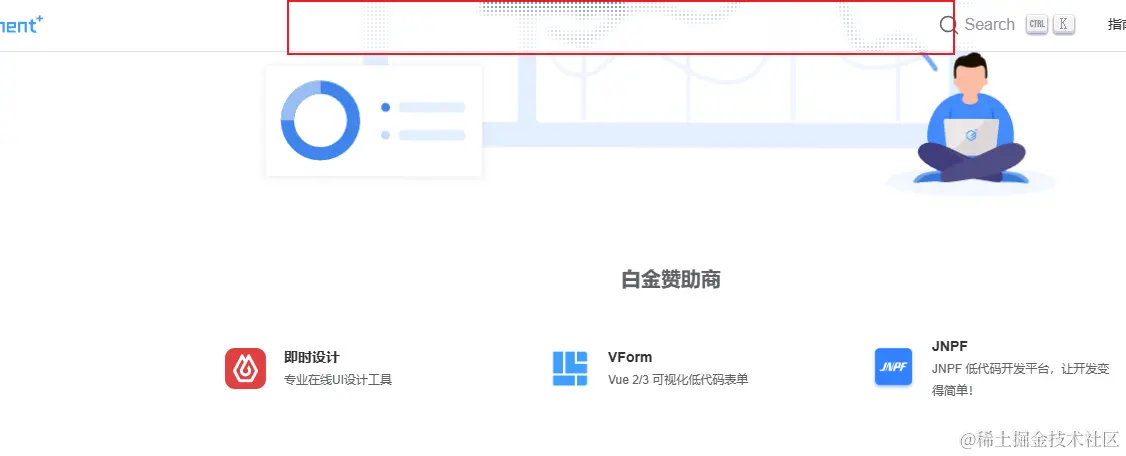The height and width of the screenshot is (456, 1126).
Task: Click the 专业在线UI设计工具 description
Action: [338, 380]
